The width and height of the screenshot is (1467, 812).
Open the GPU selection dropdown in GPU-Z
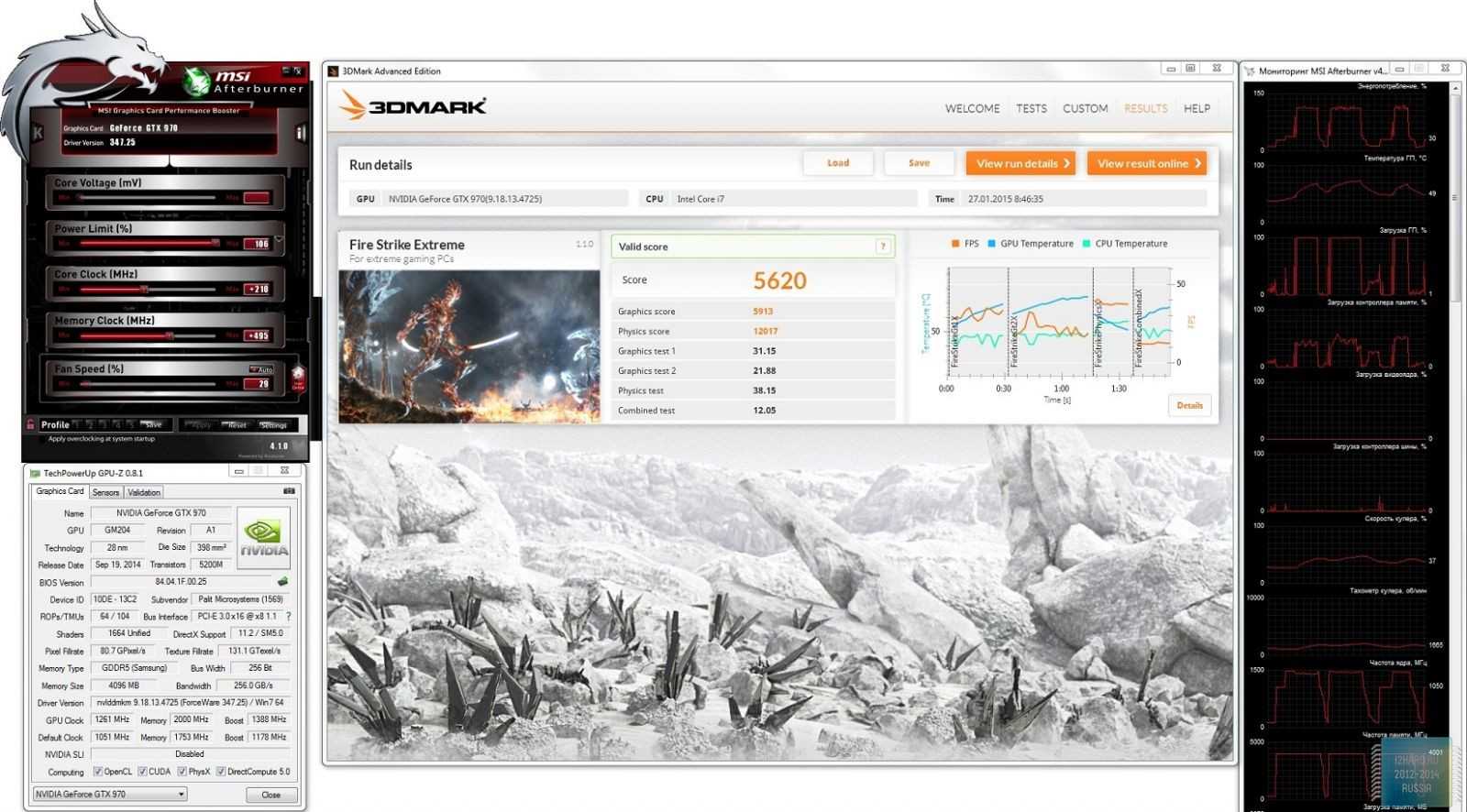pos(181,794)
